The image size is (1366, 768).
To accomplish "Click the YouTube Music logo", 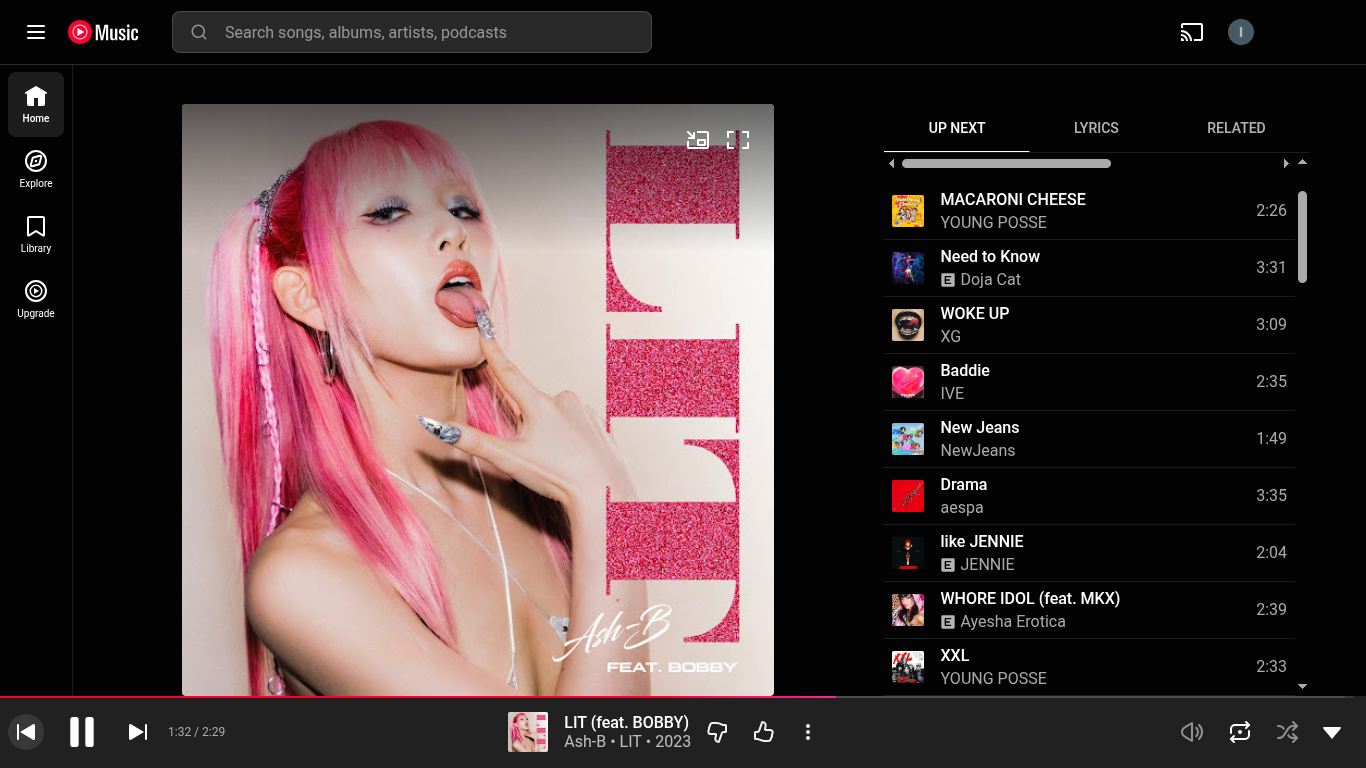I will (103, 32).
